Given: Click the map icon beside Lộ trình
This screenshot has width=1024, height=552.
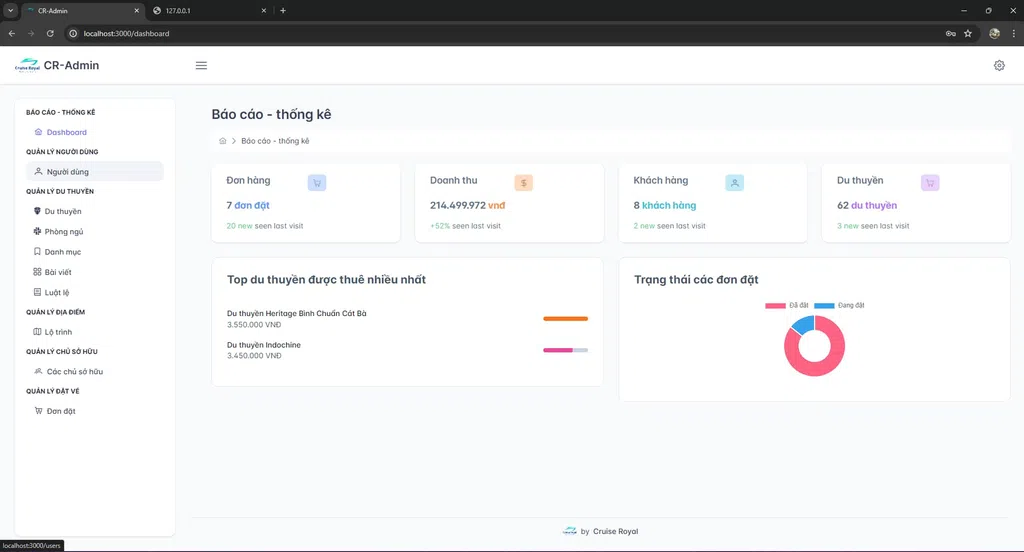Looking at the screenshot, I should pos(37,332).
